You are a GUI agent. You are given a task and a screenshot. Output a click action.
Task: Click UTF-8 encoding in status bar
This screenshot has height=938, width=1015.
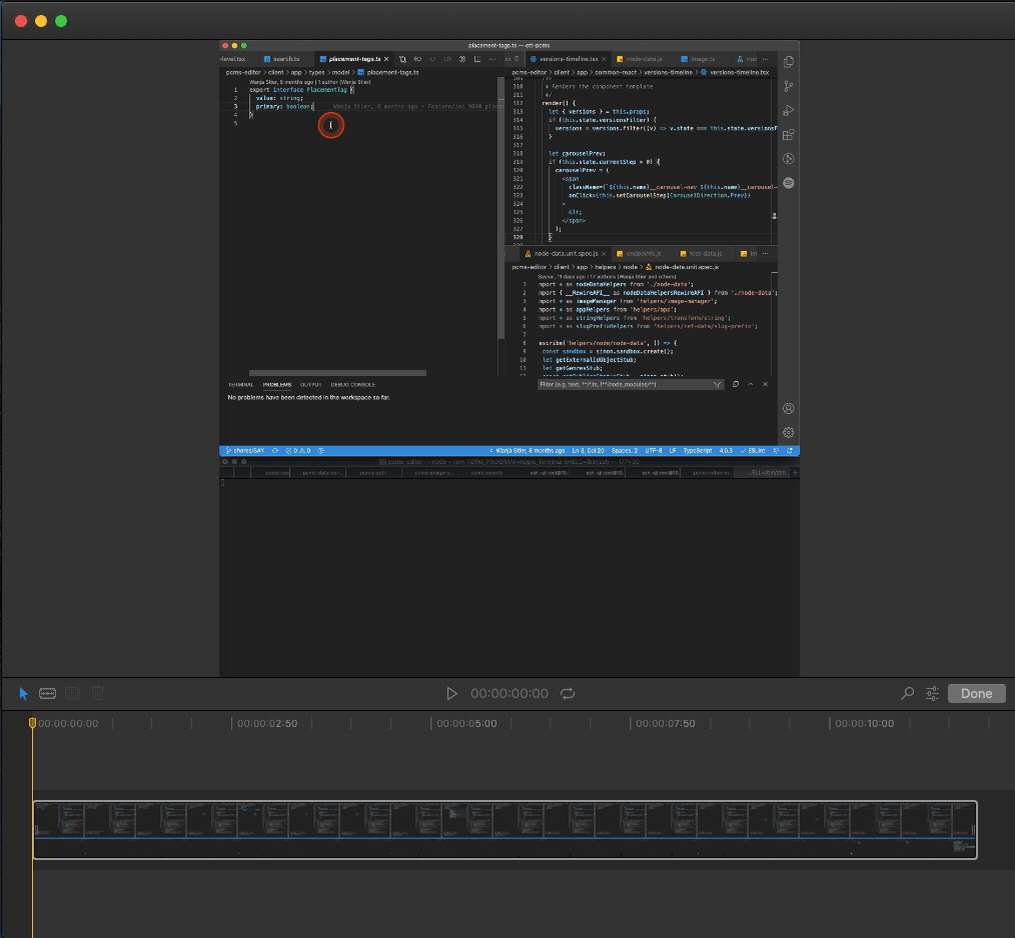(654, 451)
